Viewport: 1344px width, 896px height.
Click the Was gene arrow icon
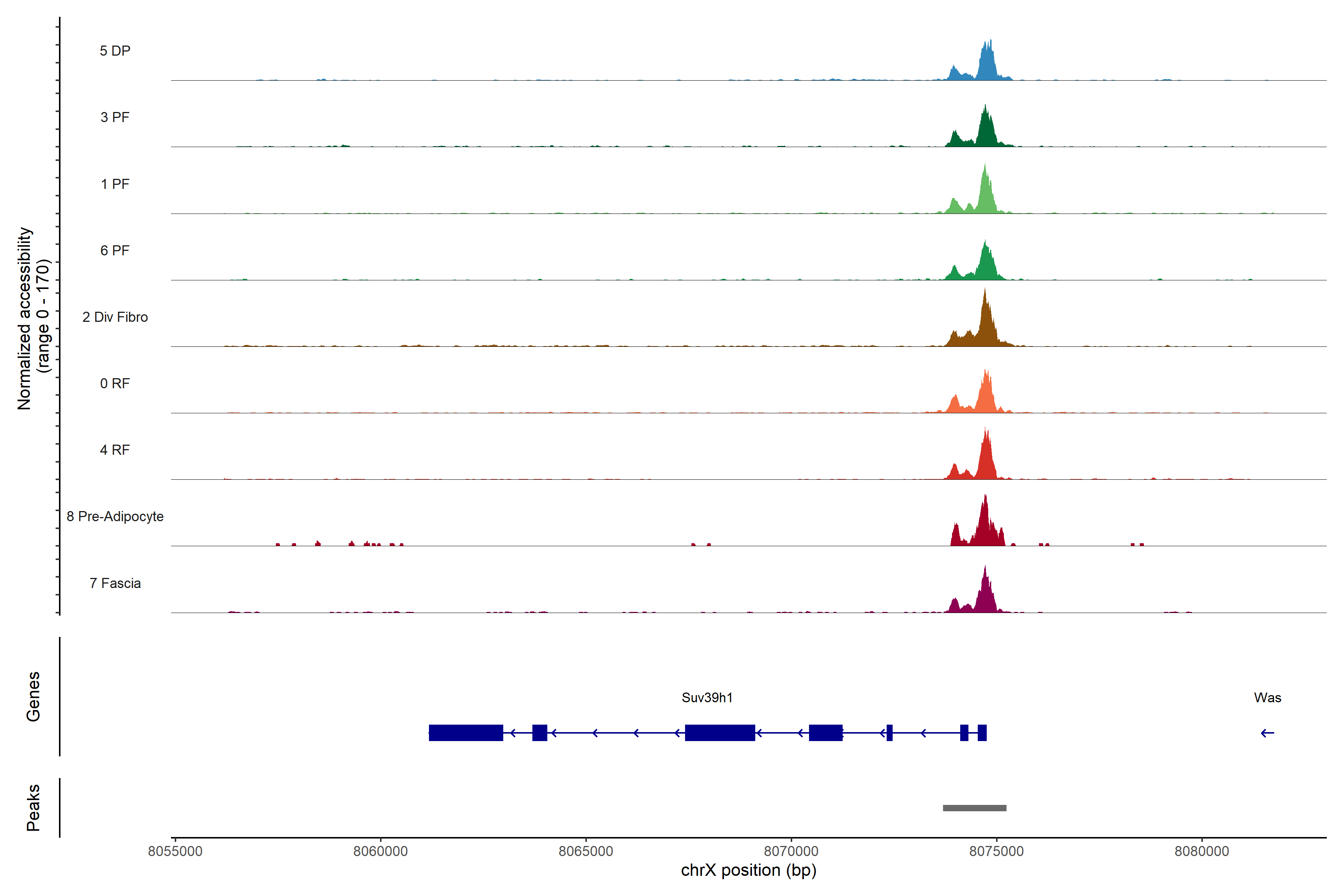coord(1267,733)
